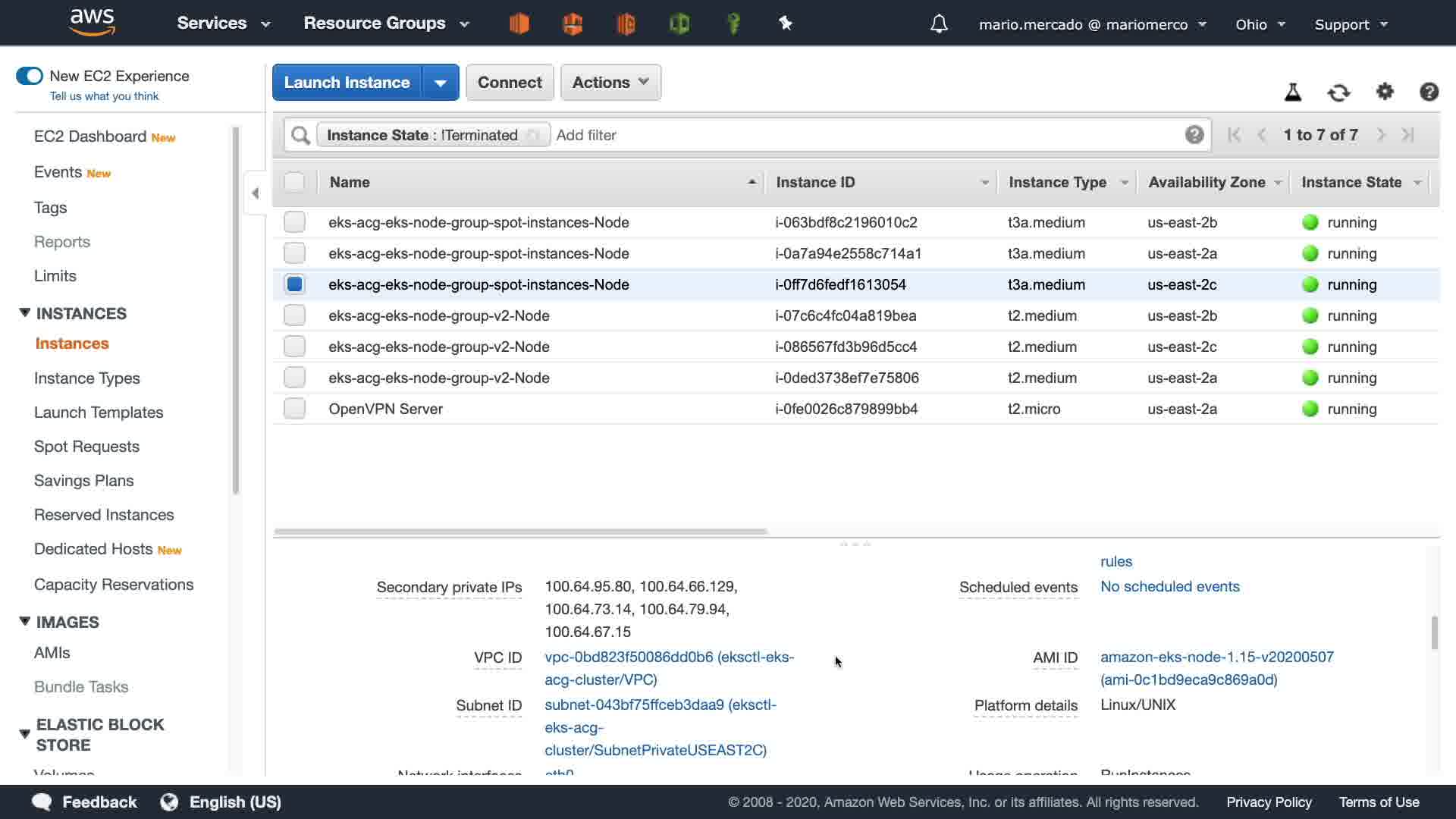1456x819 pixels.
Task: Click the Connect button
Action: (510, 83)
